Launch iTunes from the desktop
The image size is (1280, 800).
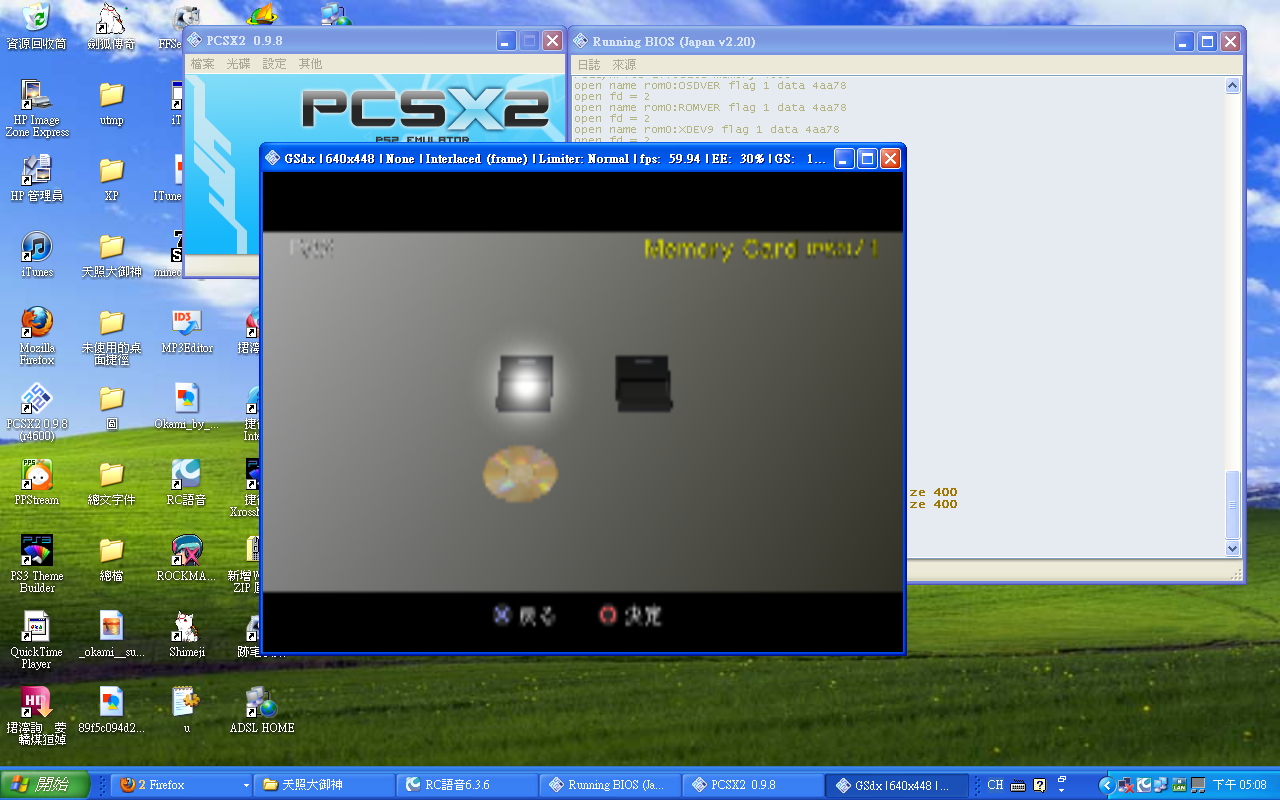click(x=37, y=254)
